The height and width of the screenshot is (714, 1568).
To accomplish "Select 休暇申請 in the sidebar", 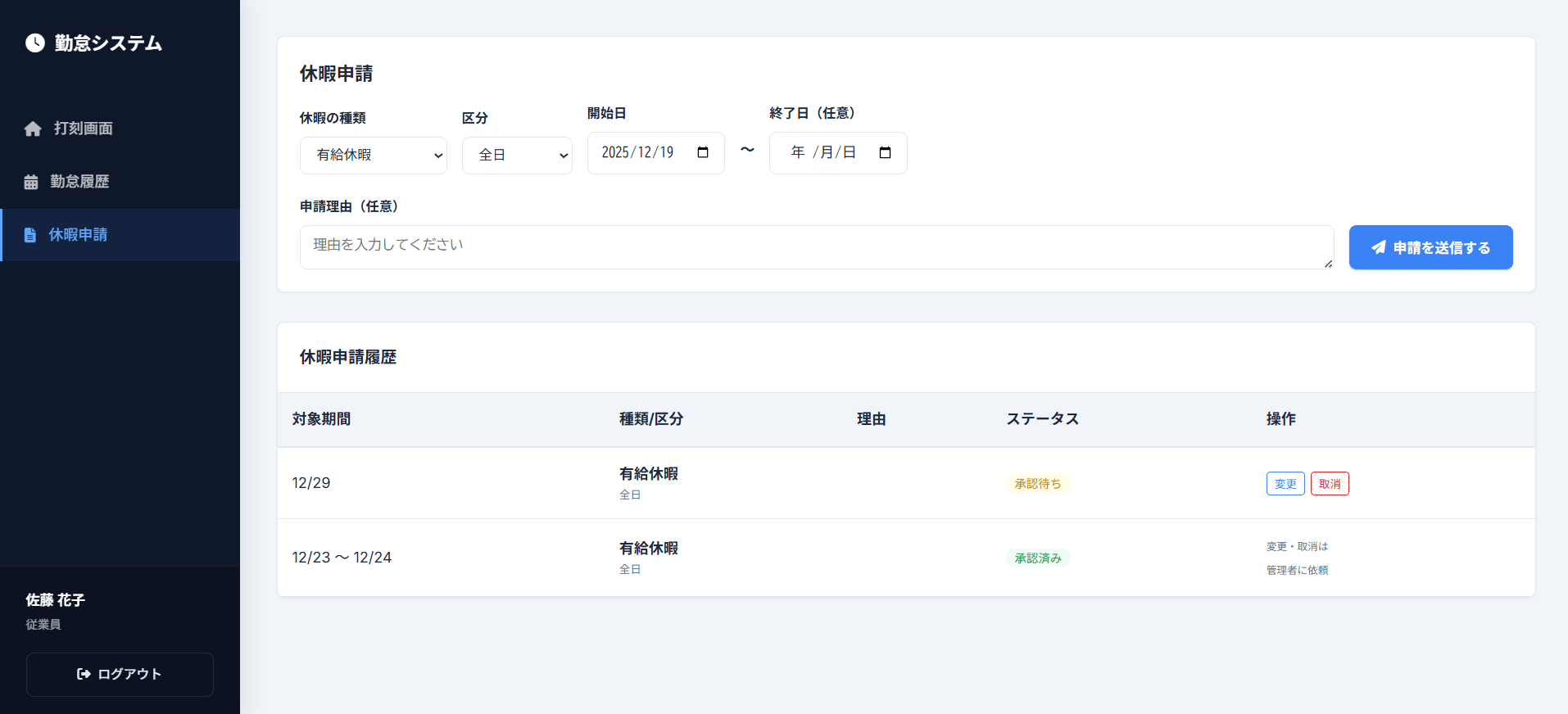I will coord(78,235).
